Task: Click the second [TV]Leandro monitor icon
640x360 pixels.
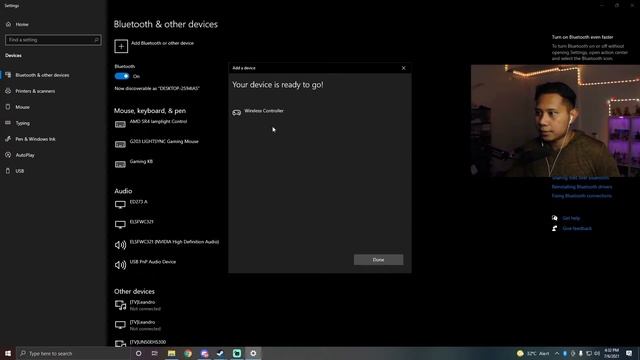Action: click(120, 325)
